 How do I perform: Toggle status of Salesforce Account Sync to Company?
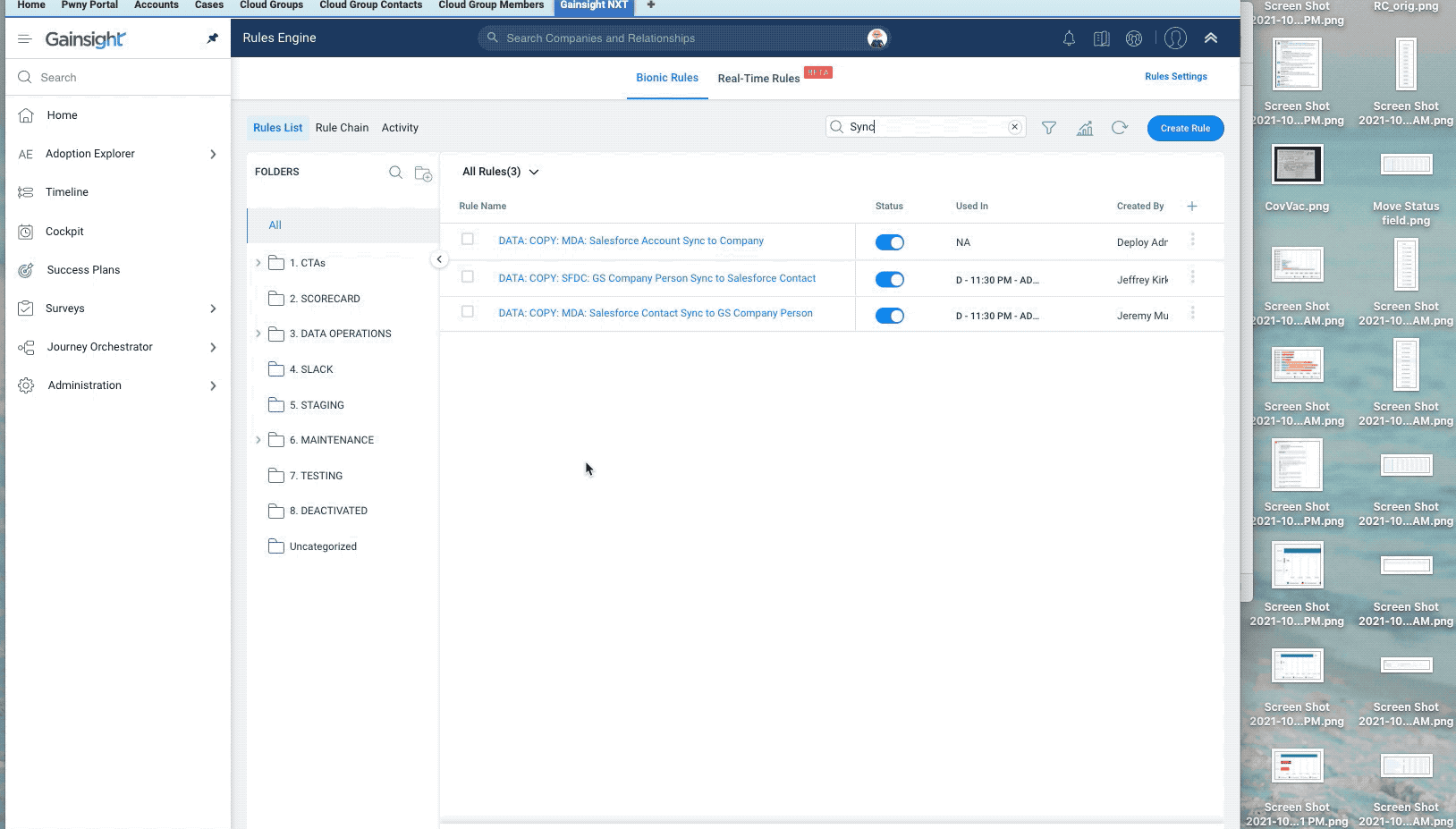click(890, 242)
